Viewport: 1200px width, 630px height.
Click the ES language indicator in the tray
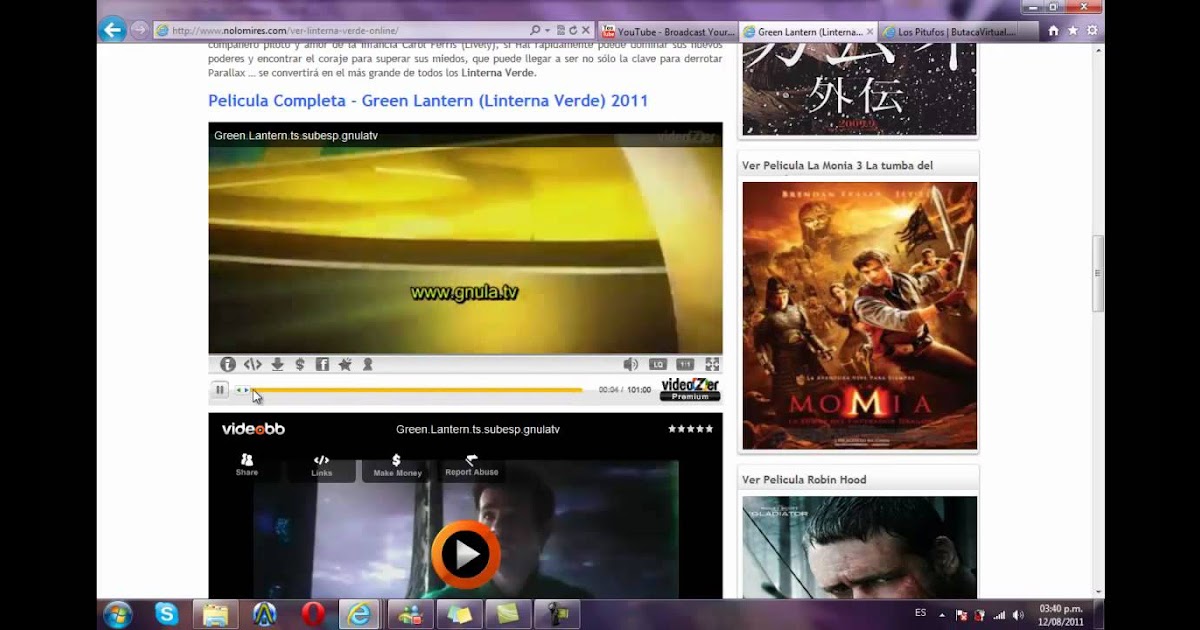click(x=920, y=612)
